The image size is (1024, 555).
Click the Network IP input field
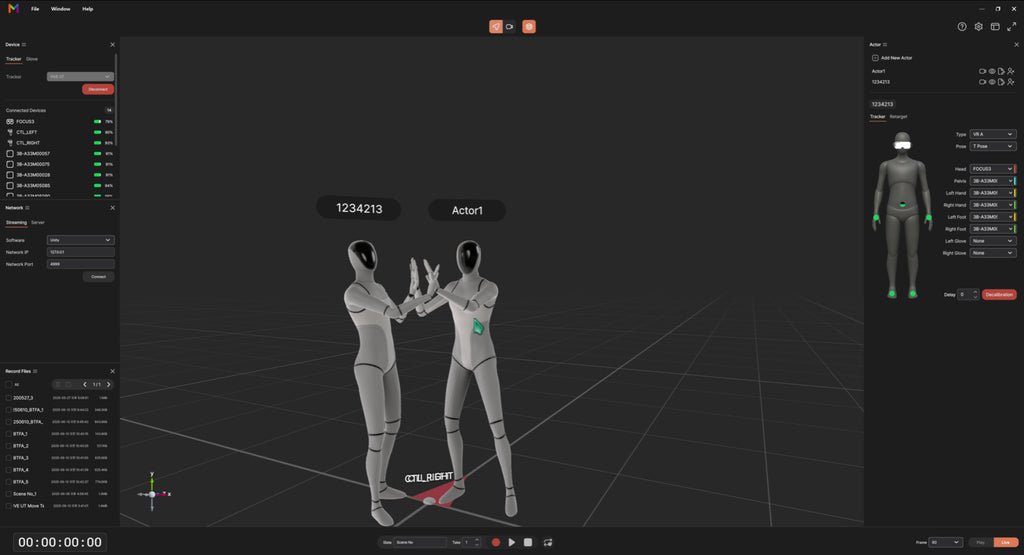[80, 252]
